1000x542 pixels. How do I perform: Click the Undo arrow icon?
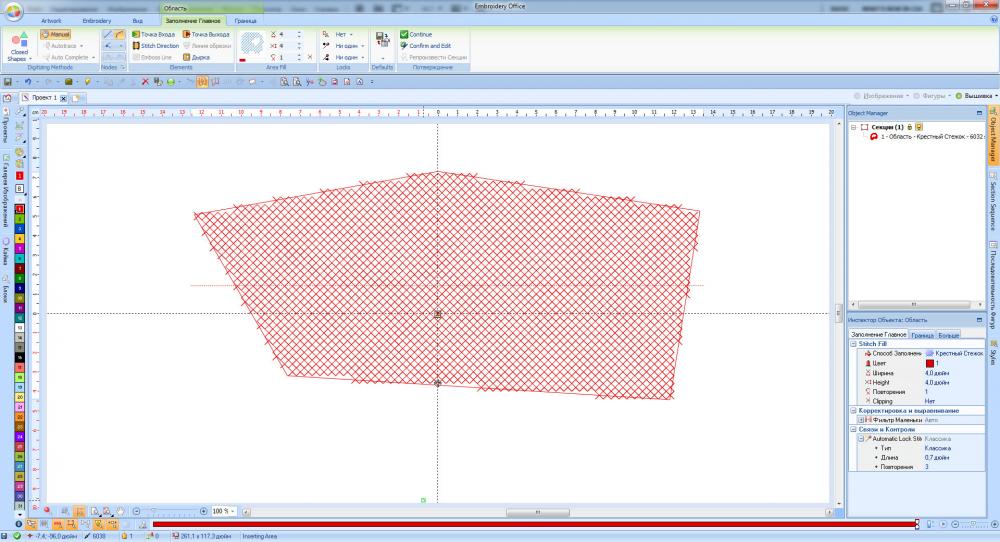pos(27,81)
